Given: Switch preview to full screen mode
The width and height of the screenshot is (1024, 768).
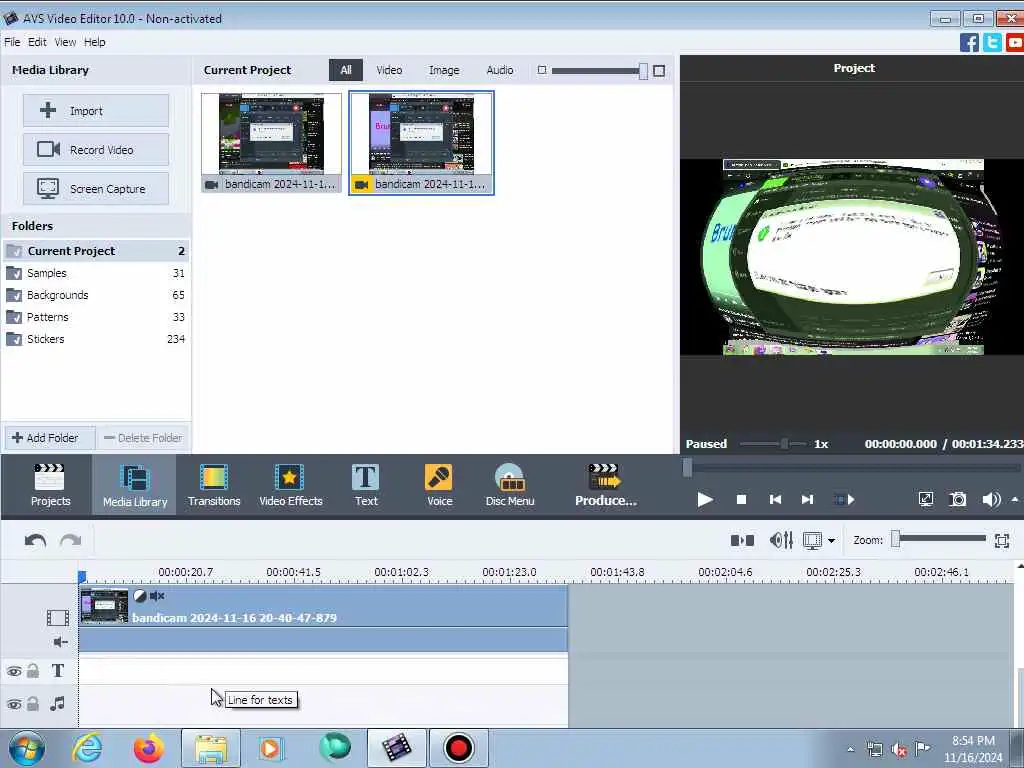Looking at the screenshot, I should coord(925,500).
